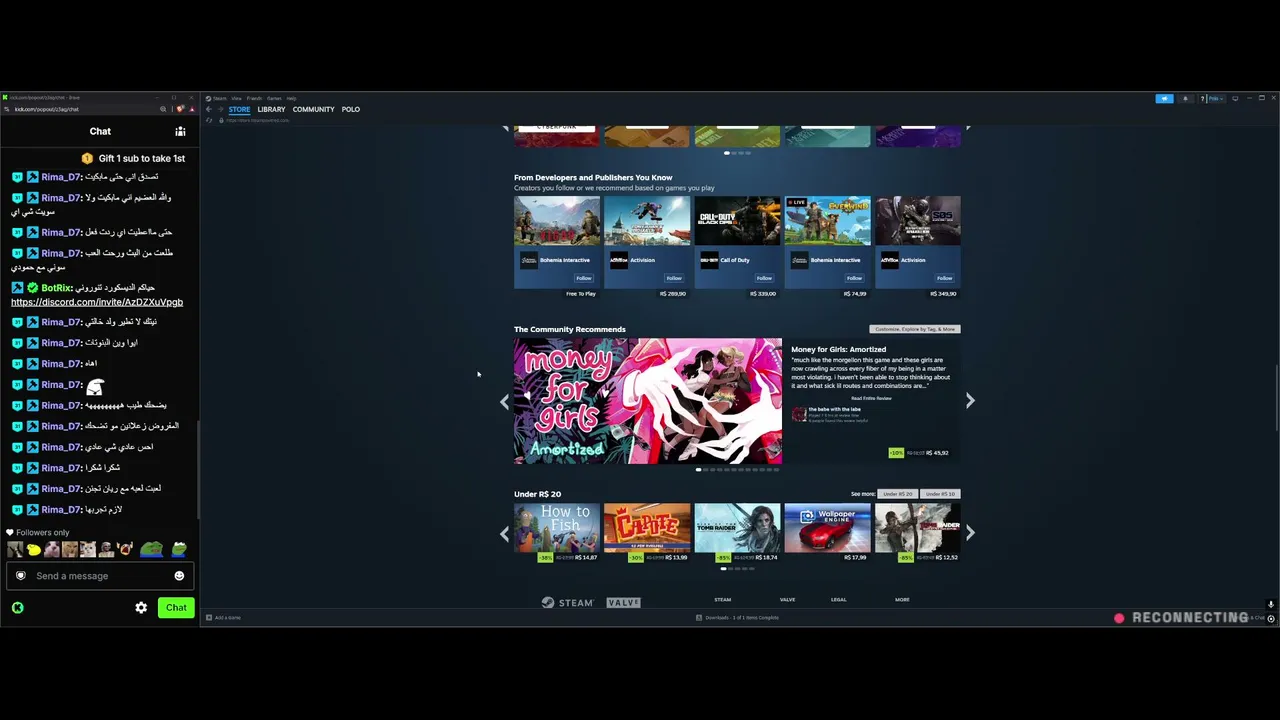Send message with green Chat button
The height and width of the screenshot is (720, 1280).
point(176,608)
